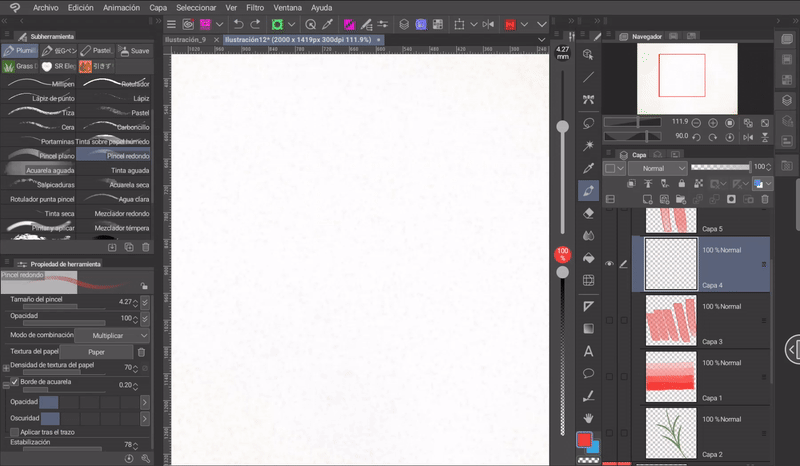Image resolution: width=800 pixels, height=466 pixels.
Task: Delete paper texture with trash icon
Action: 141,351
